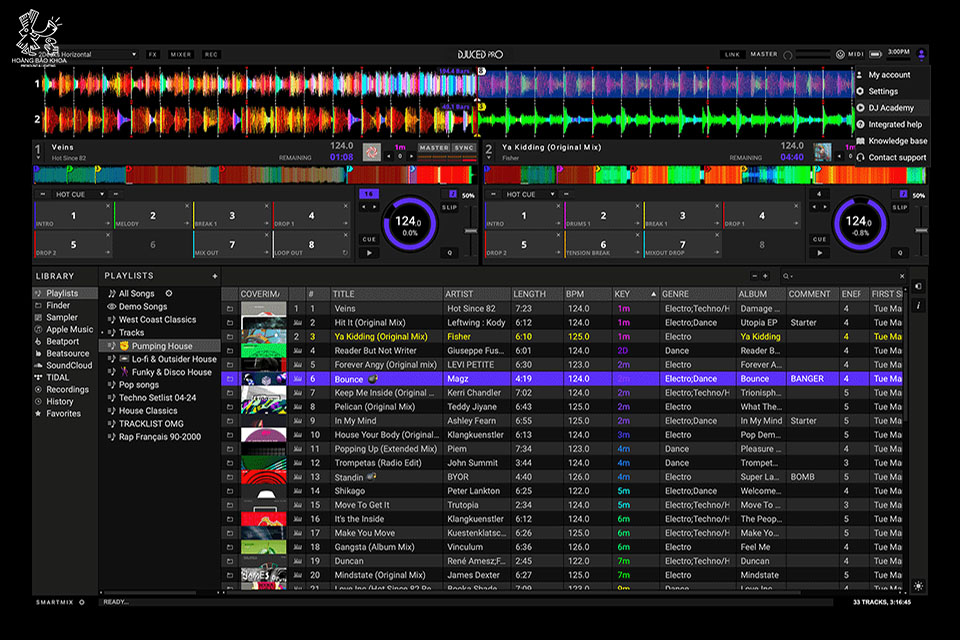Select the Trompetas (Radio Edit) track row
The height and width of the screenshot is (640, 960).
561,463
